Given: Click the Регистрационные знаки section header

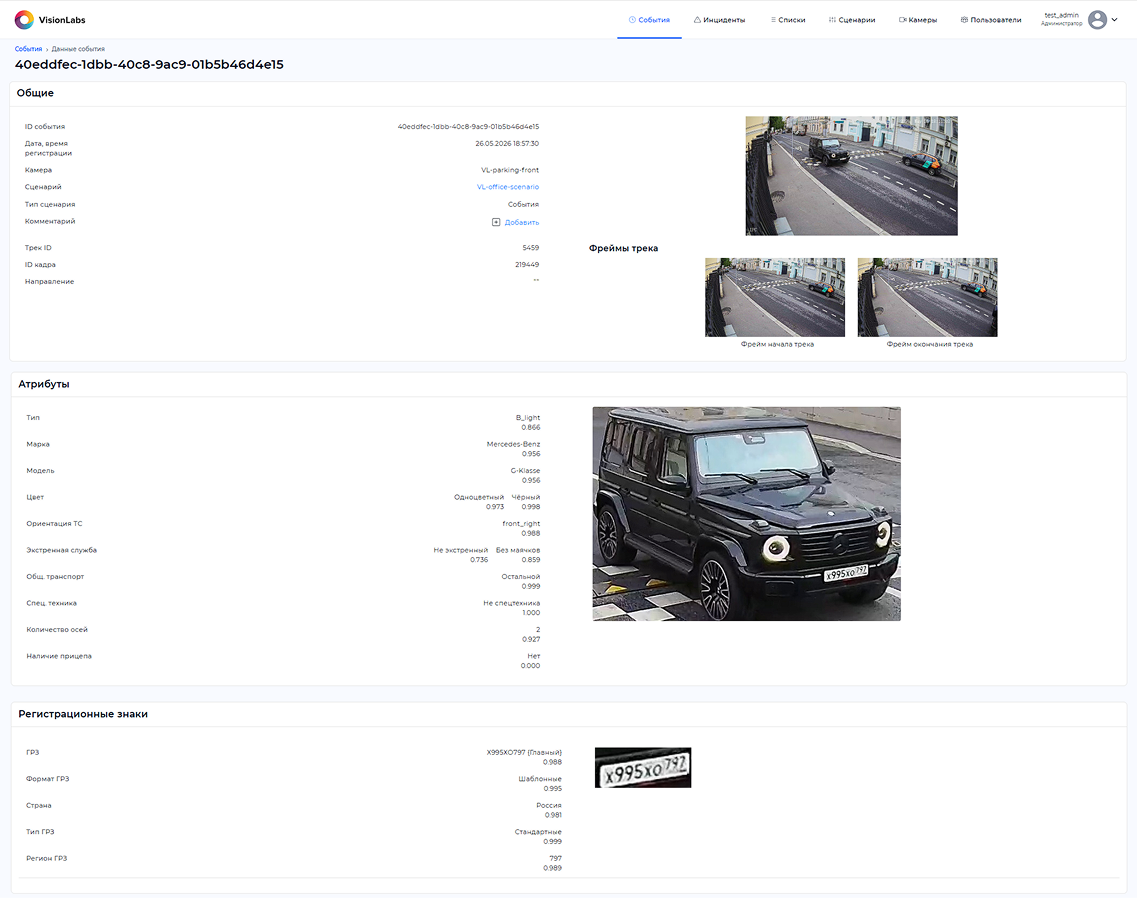Looking at the screenshot, I should (x=83, y=714).
